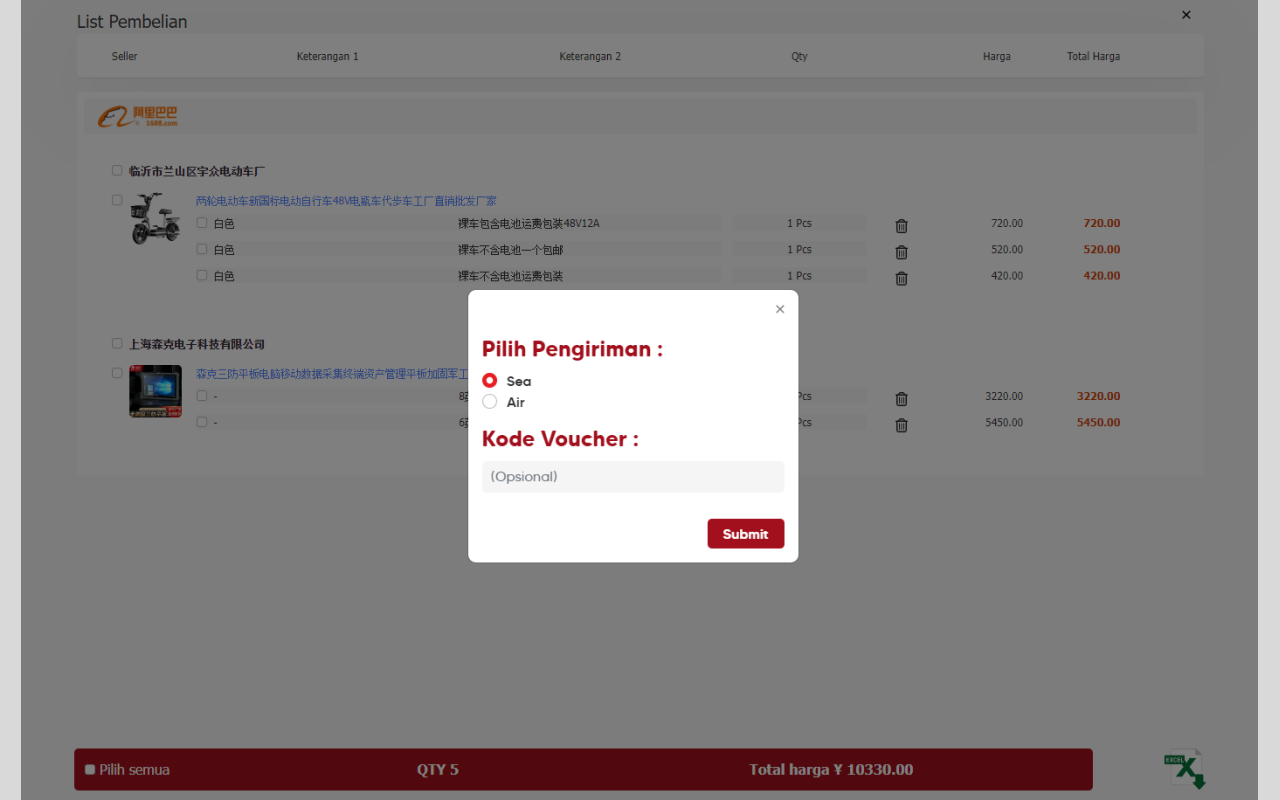1280x800 pixels.
Task: Select Sea as shipping method
Action: [x=489, y=380]
